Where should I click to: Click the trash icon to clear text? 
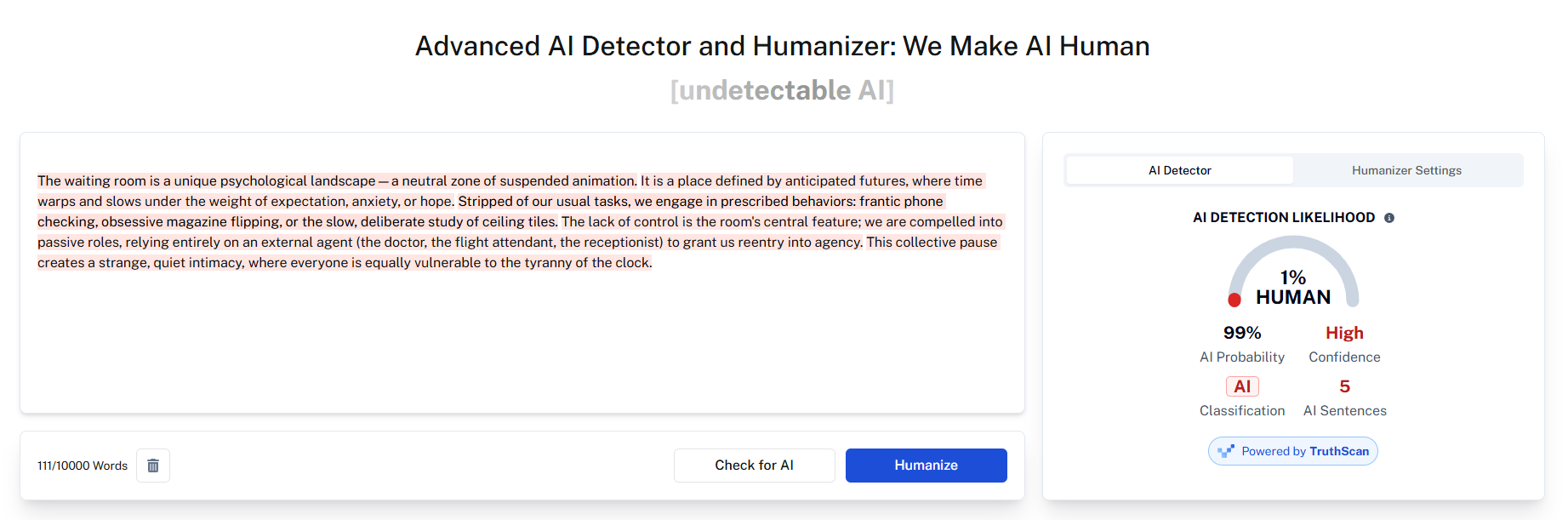(x=153, y=466)
